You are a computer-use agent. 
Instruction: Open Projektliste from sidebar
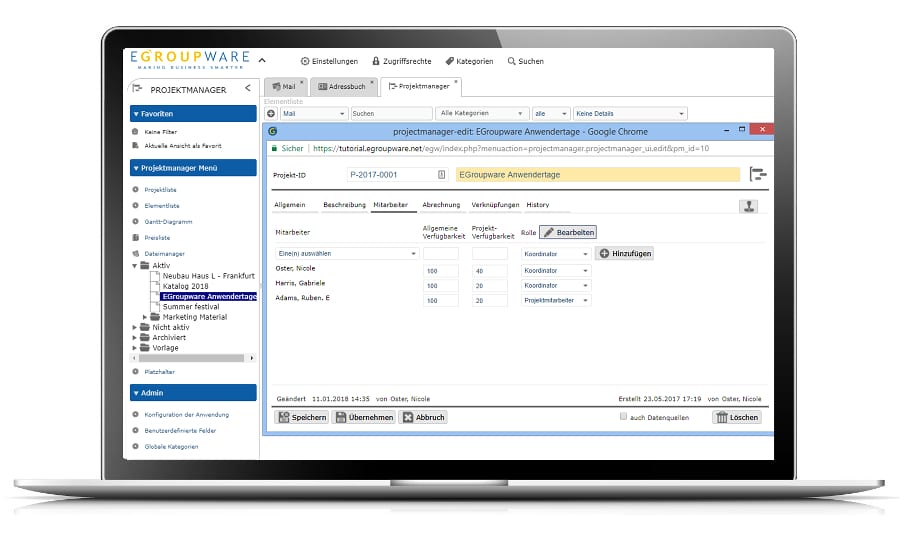pyautogui.click(x=160, y=189)
